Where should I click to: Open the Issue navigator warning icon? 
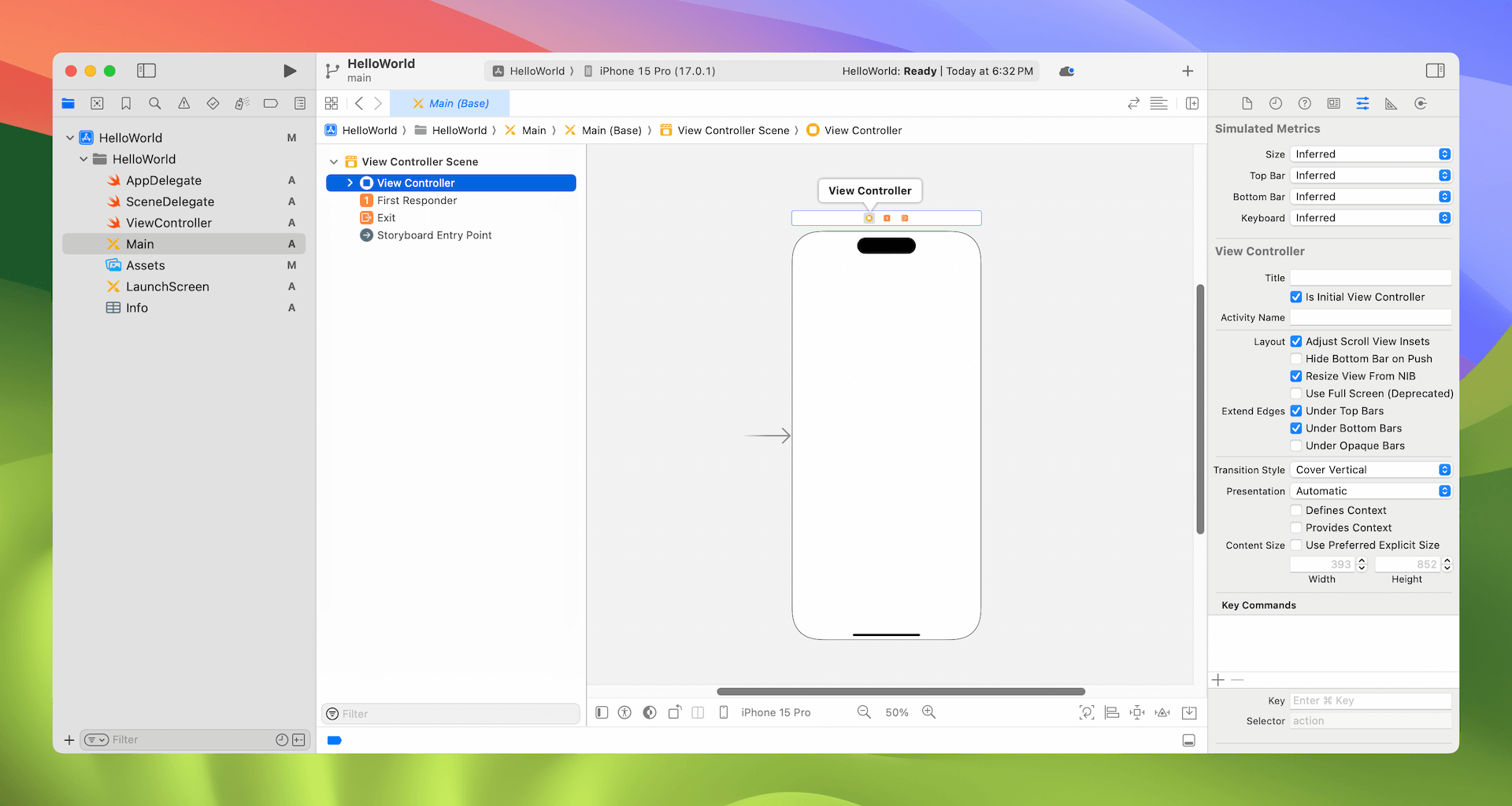coord(183,103)
